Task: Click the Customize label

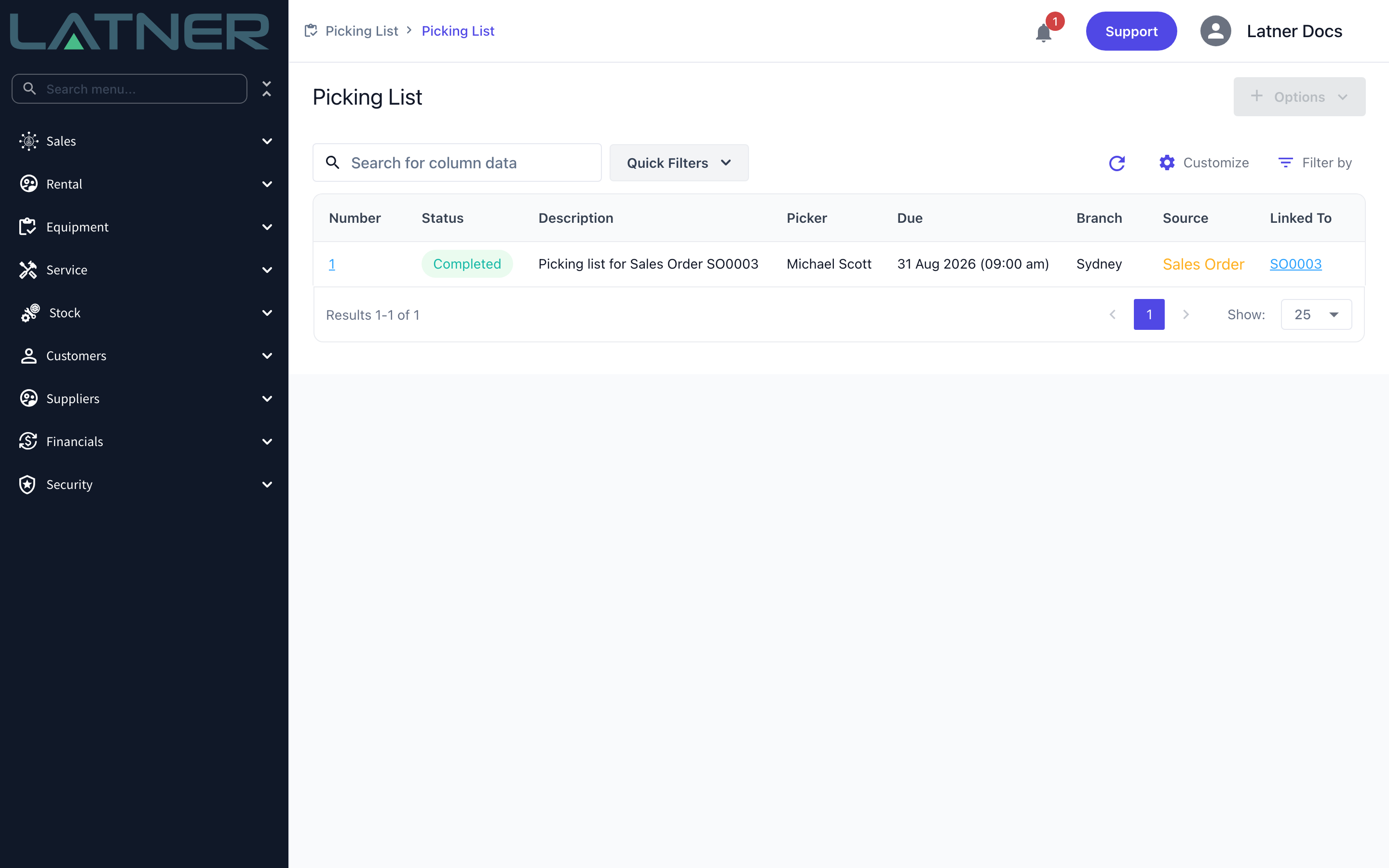Action: 1216,163
